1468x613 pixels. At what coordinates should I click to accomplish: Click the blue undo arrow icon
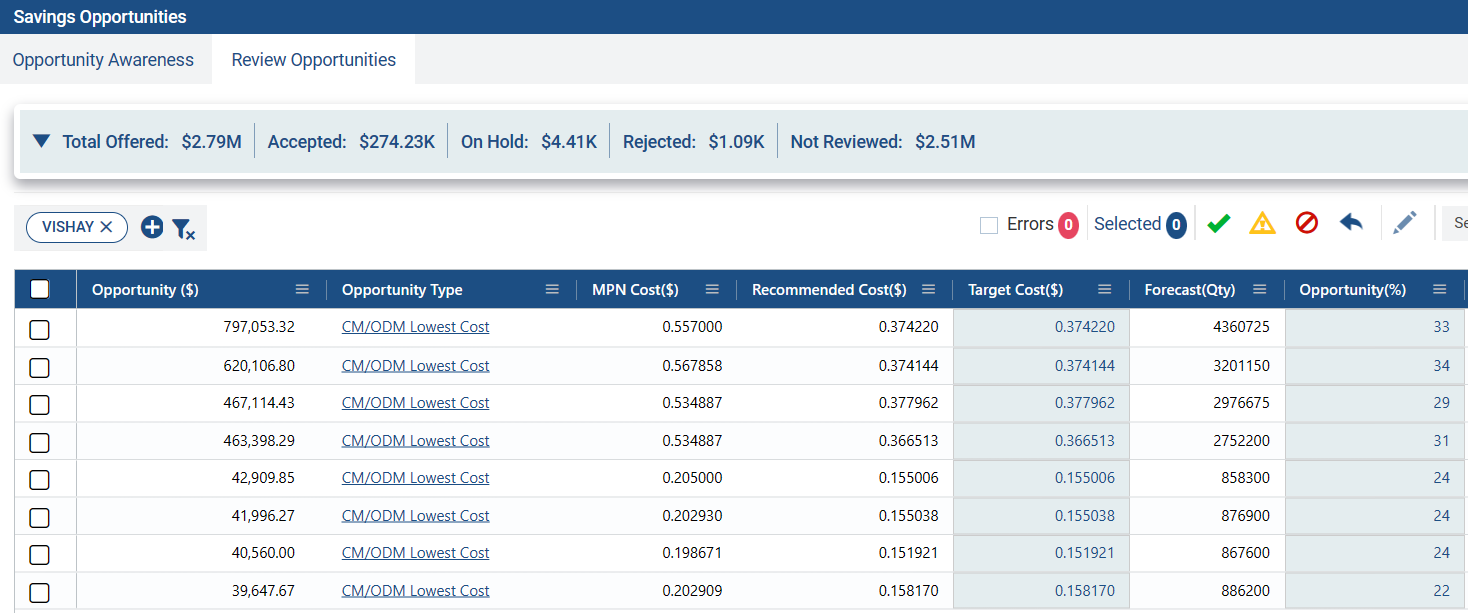click(x=1351, y=224)
